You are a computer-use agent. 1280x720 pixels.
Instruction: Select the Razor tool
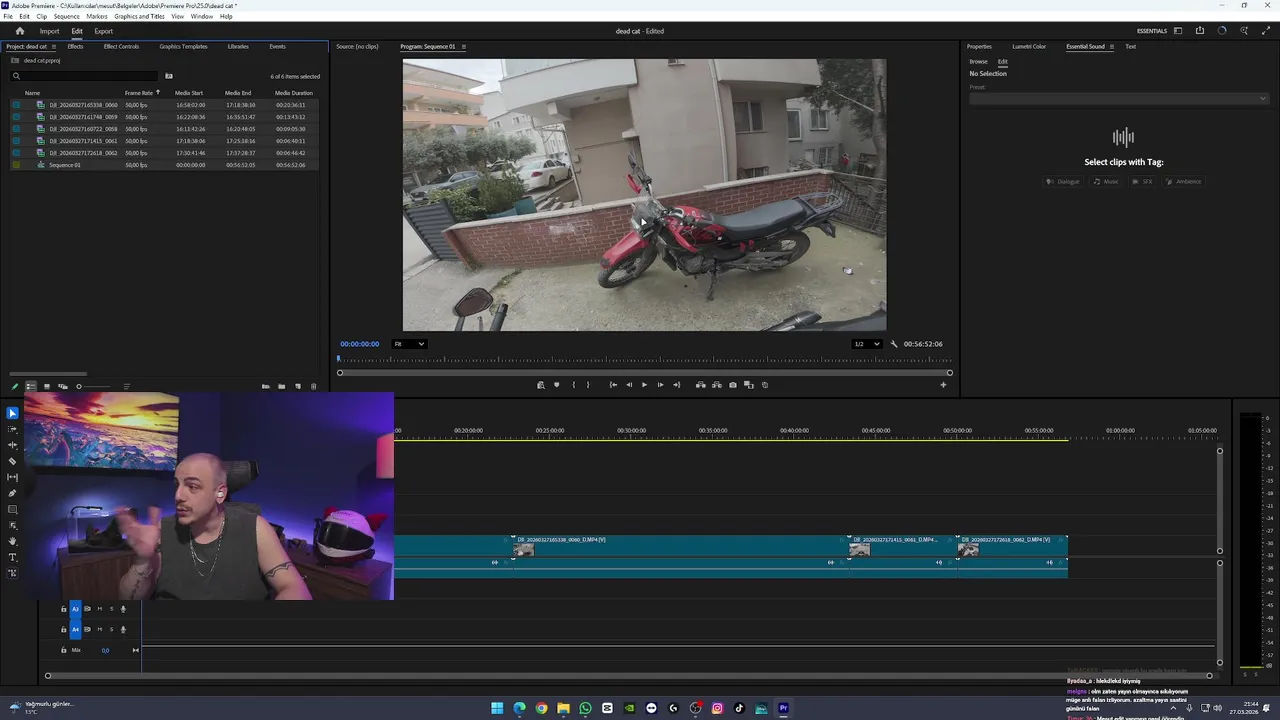pyautogui.click(x=12, y=461)
